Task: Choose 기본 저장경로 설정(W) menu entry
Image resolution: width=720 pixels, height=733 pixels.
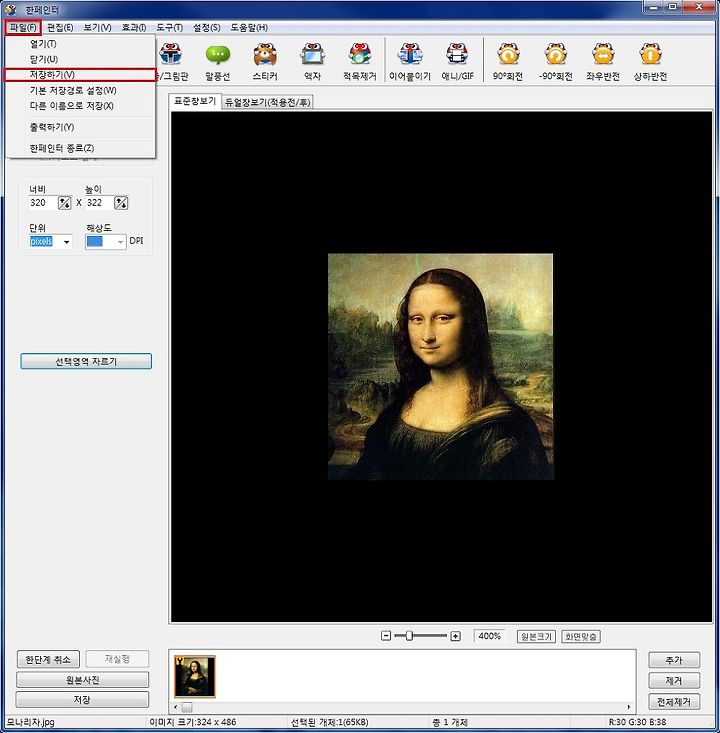Action: [80, 91]
